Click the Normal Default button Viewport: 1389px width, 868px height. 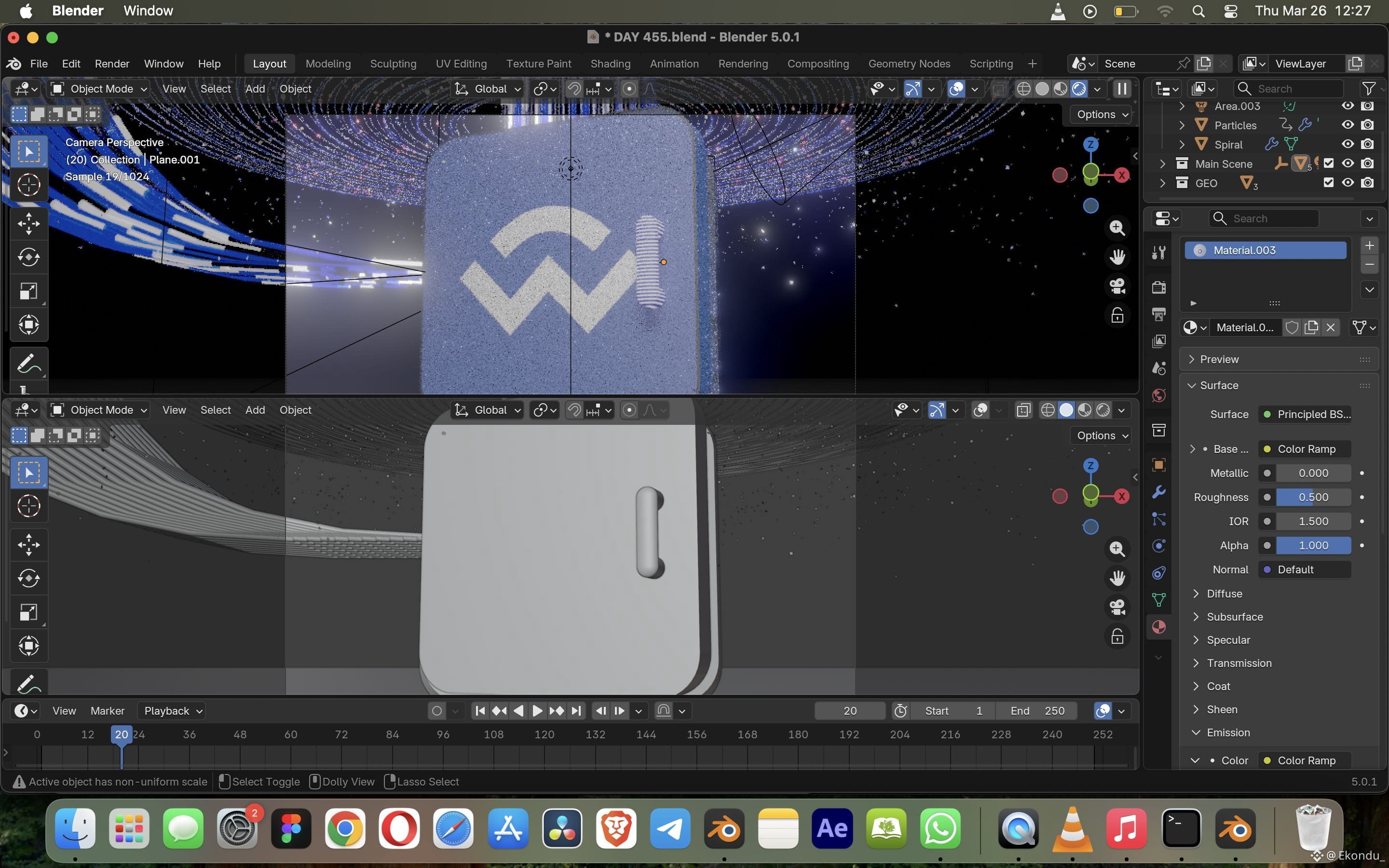pos(1304,570)
